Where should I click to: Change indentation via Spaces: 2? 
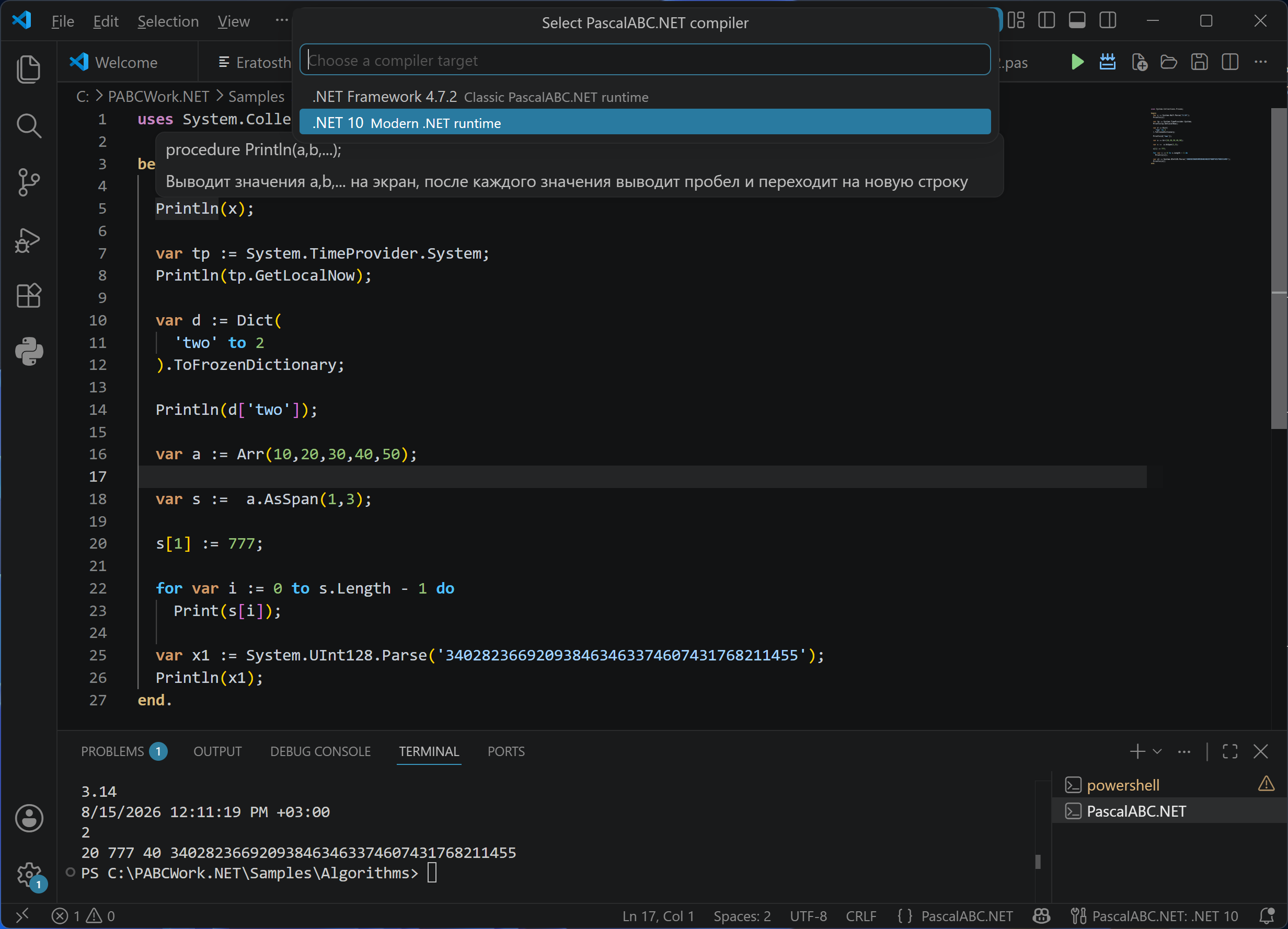pos(742,915)
